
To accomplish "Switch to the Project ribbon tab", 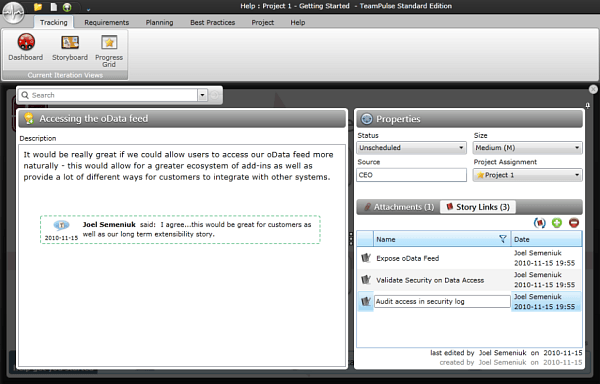I will [x=262, y=22].
